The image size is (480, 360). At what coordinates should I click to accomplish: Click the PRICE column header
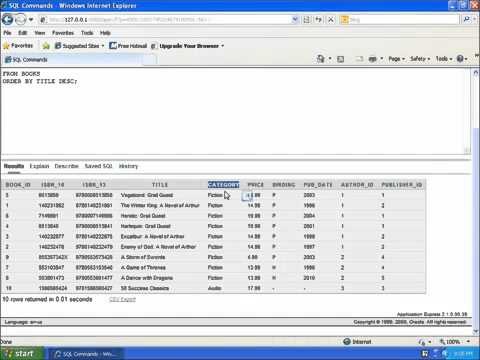(x=256, y=185)
